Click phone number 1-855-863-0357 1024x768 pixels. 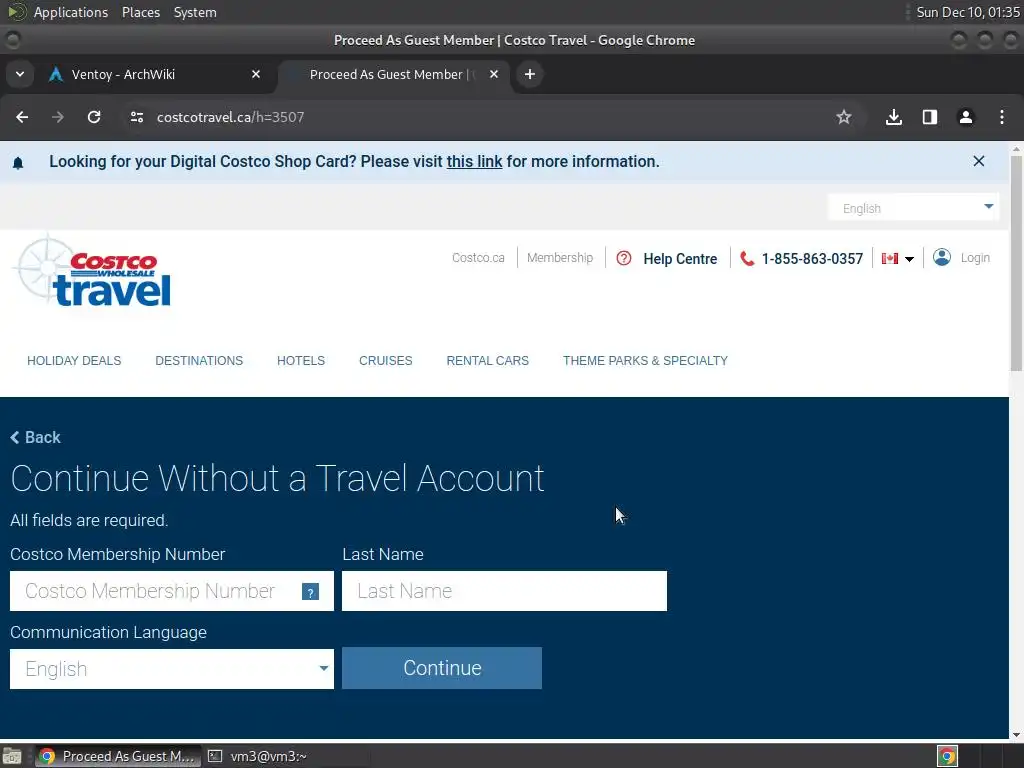pos(812,259)
